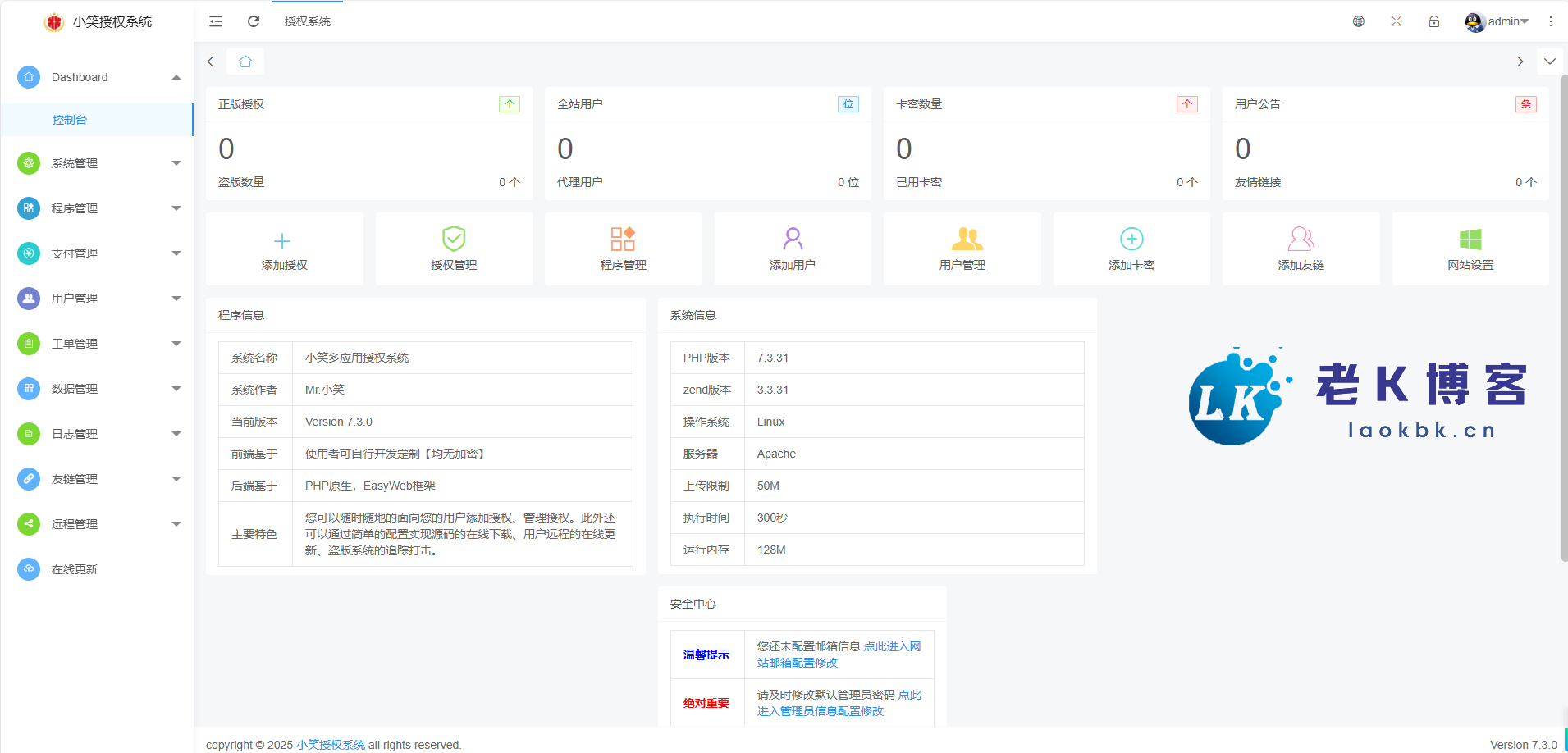
Task: Click the Apache server value cell
Action: 914,454
